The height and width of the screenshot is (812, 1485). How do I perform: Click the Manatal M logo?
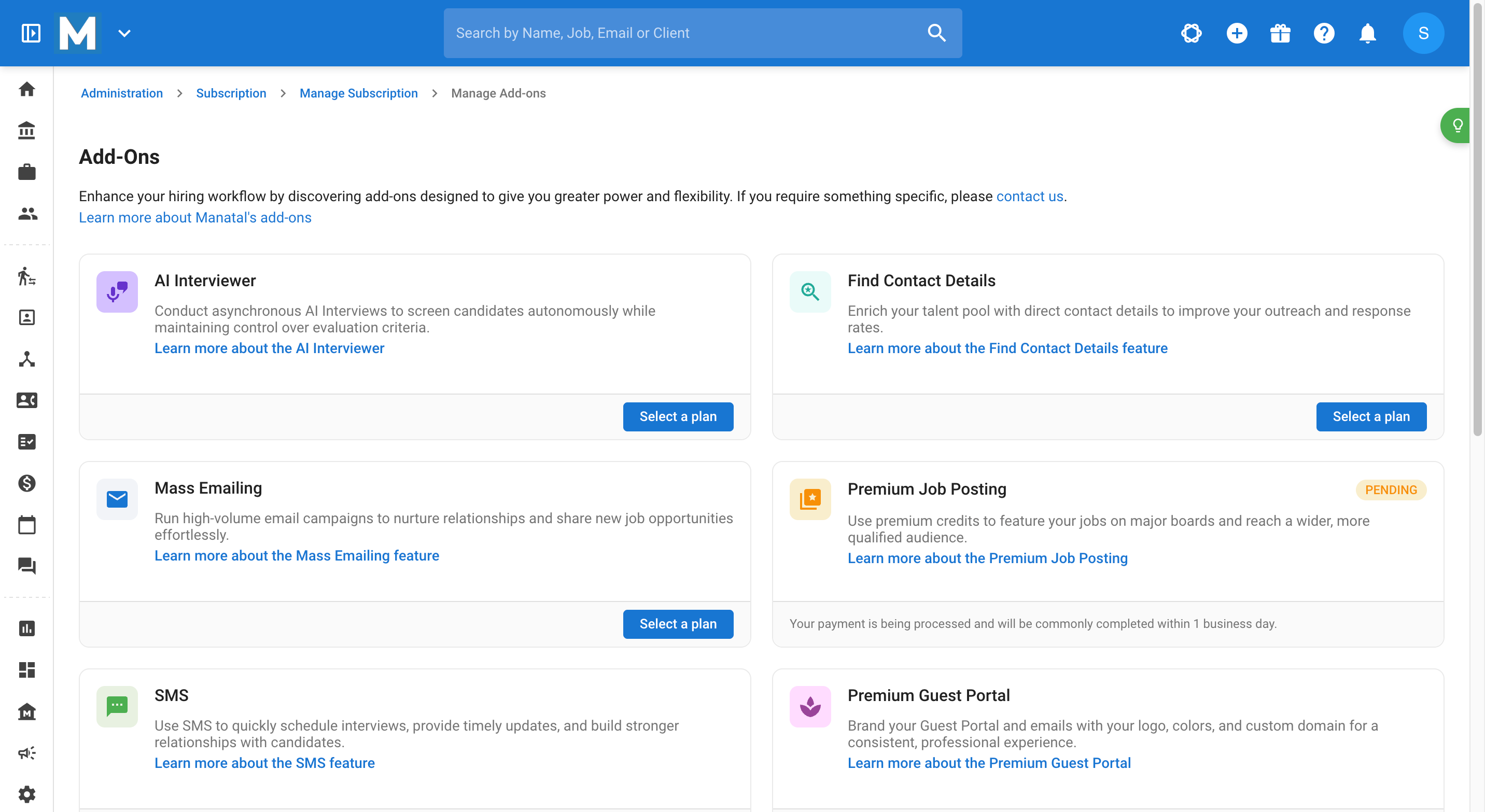tap(78, 33)
